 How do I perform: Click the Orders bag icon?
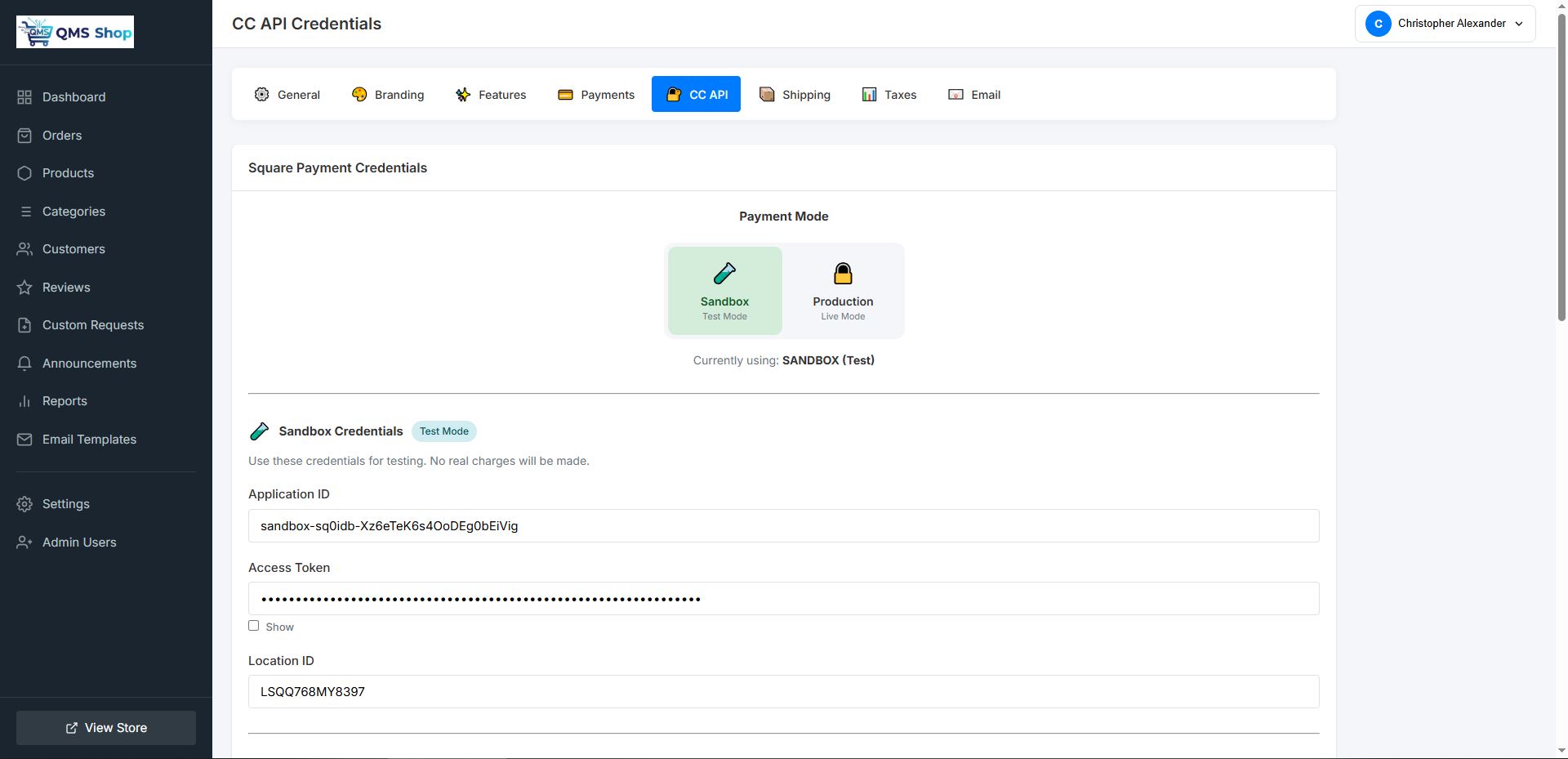point(24,136)
